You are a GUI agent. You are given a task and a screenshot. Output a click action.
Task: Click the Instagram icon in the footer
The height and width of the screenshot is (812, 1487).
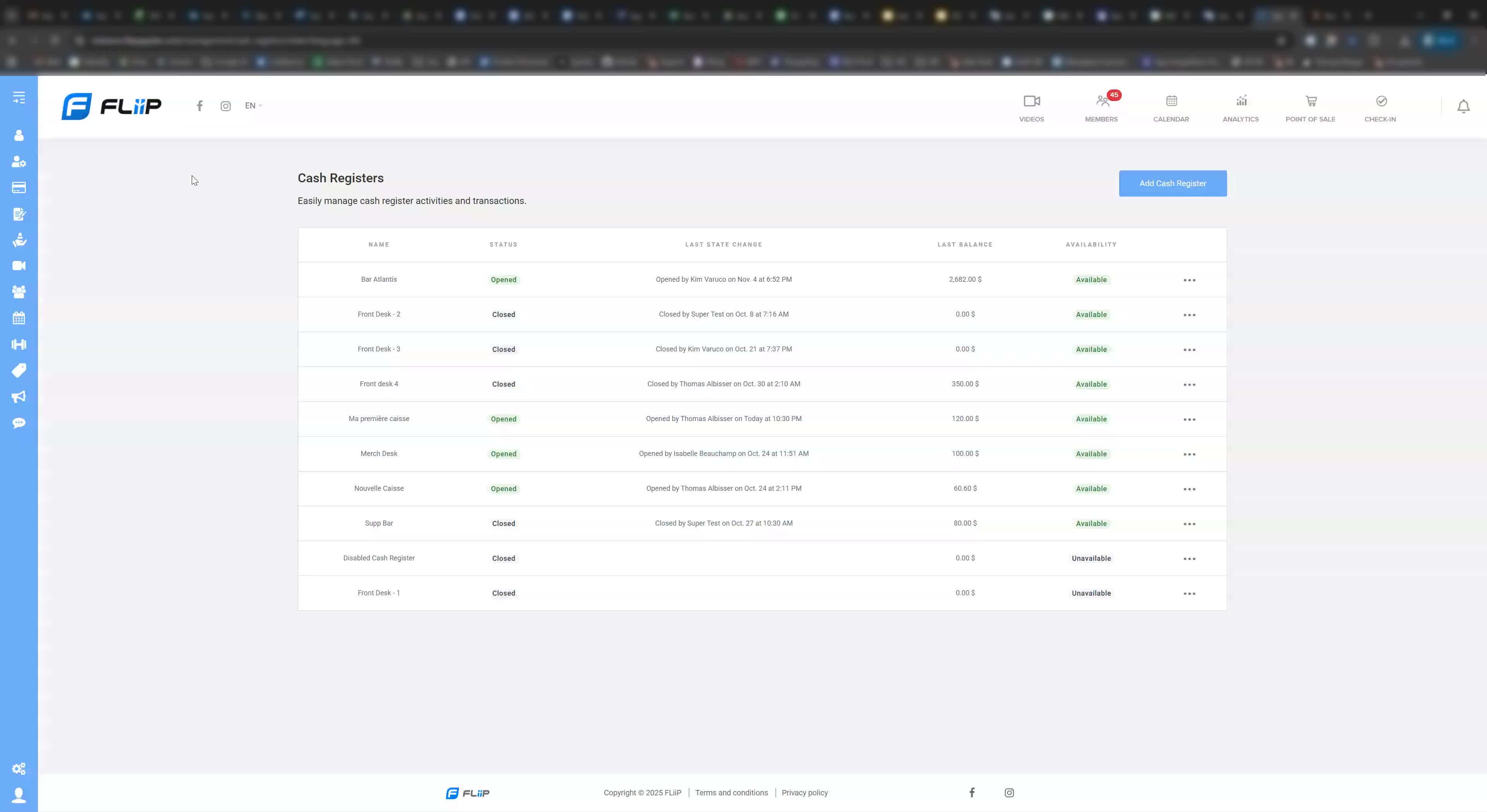coord(1009,793)
